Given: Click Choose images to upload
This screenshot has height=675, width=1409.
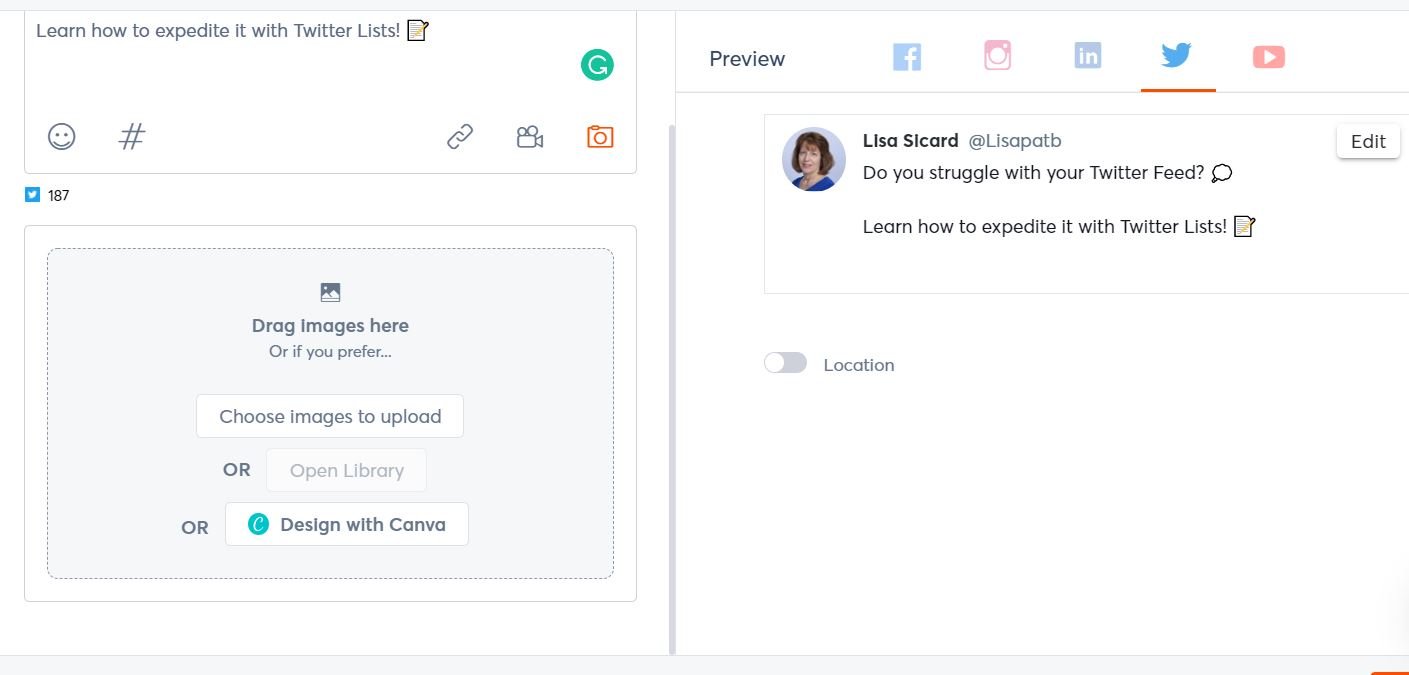Looking at the screenshot, I should (x=330, y=416).
